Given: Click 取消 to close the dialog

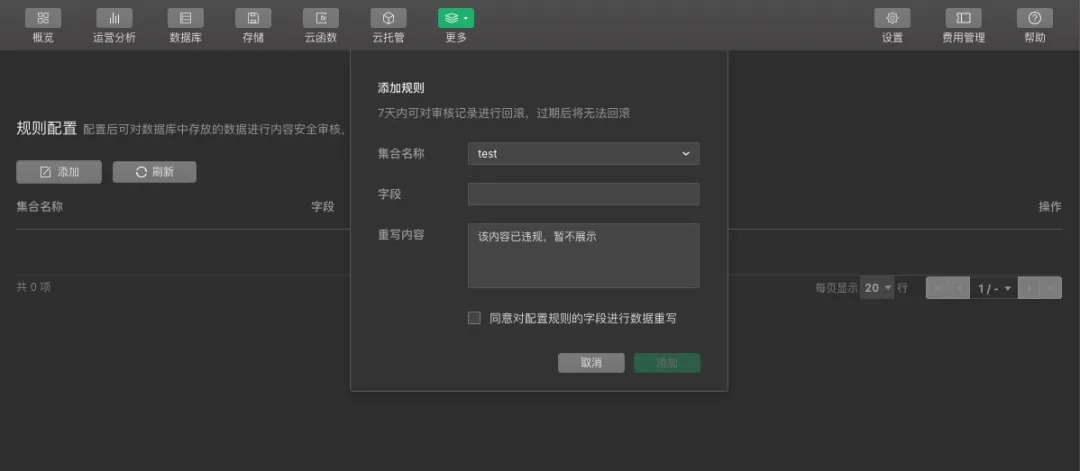Looking at the screenshot, I should point(591,363).
